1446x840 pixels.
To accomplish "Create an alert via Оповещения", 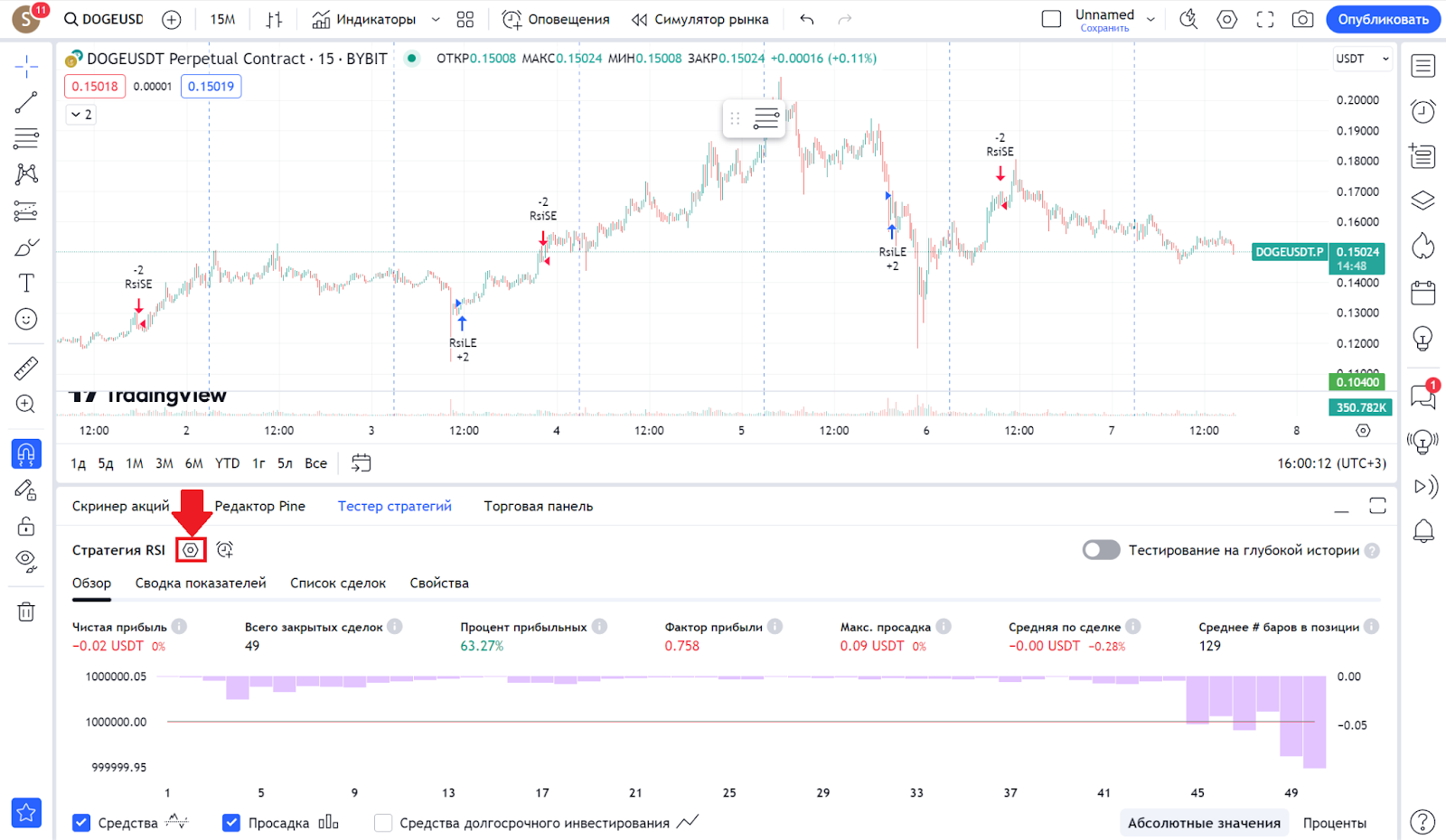I will tap(556, 19).
